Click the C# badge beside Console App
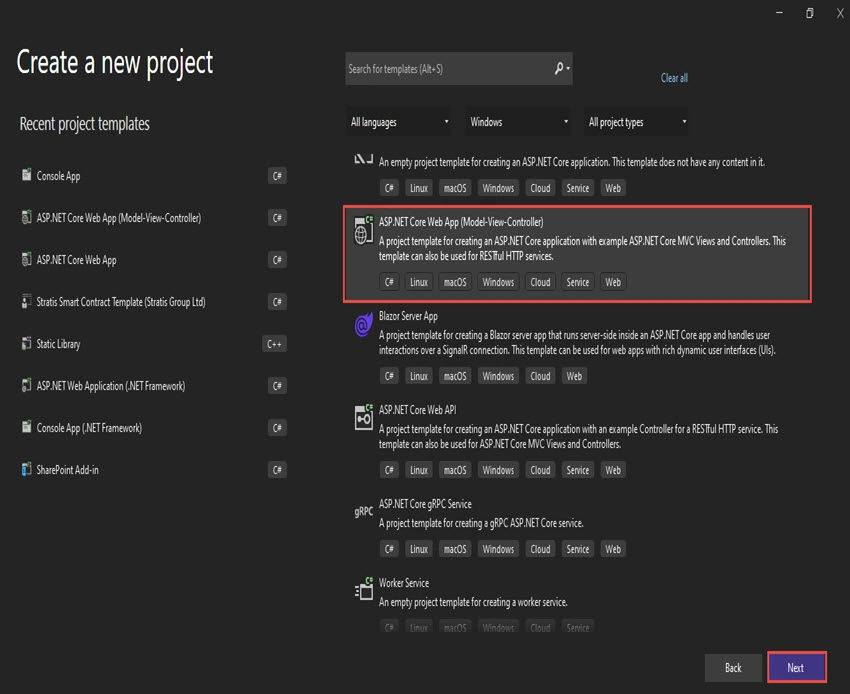 (277, 176)
